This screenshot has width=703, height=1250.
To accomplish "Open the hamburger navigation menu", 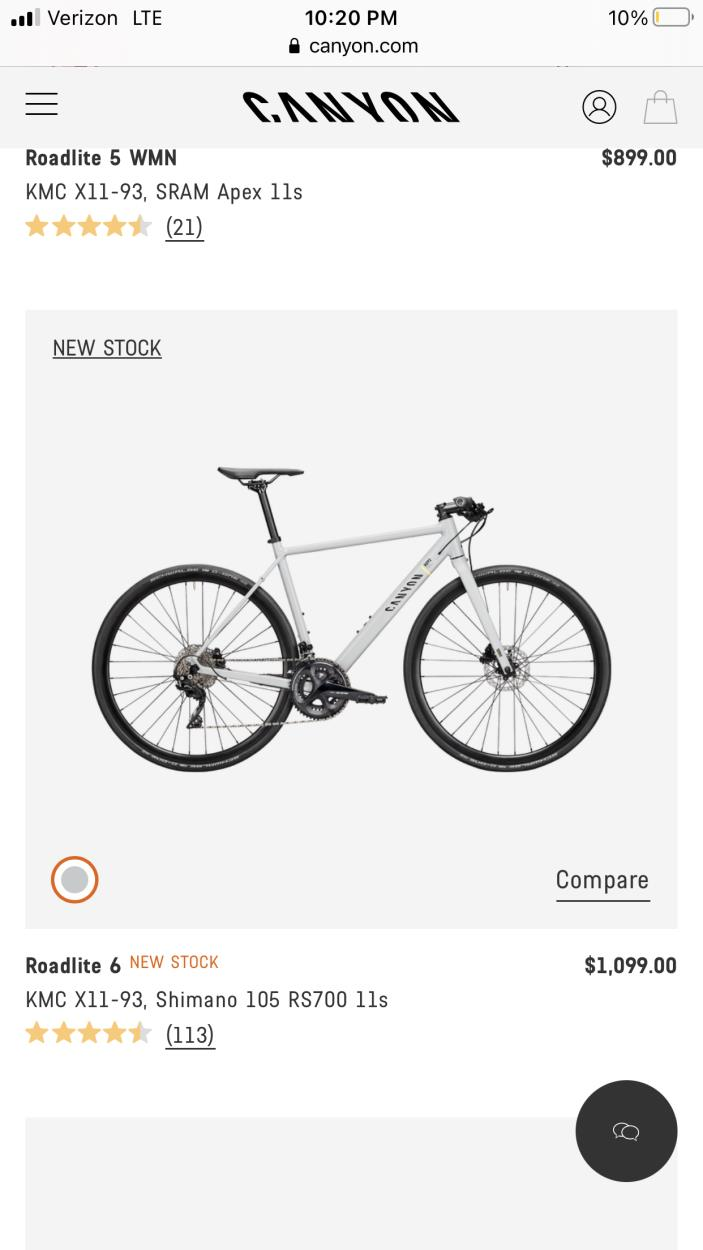I will [x=42, y=105].
